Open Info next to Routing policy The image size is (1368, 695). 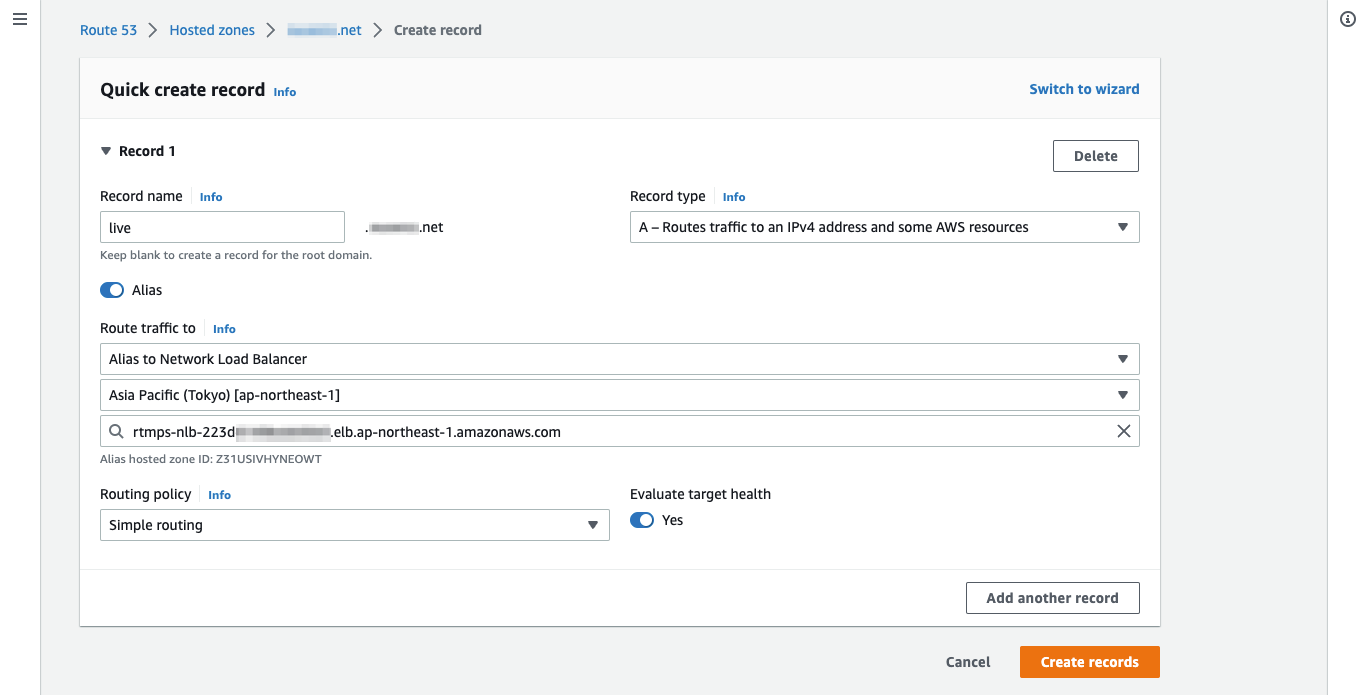click(220, 495)
